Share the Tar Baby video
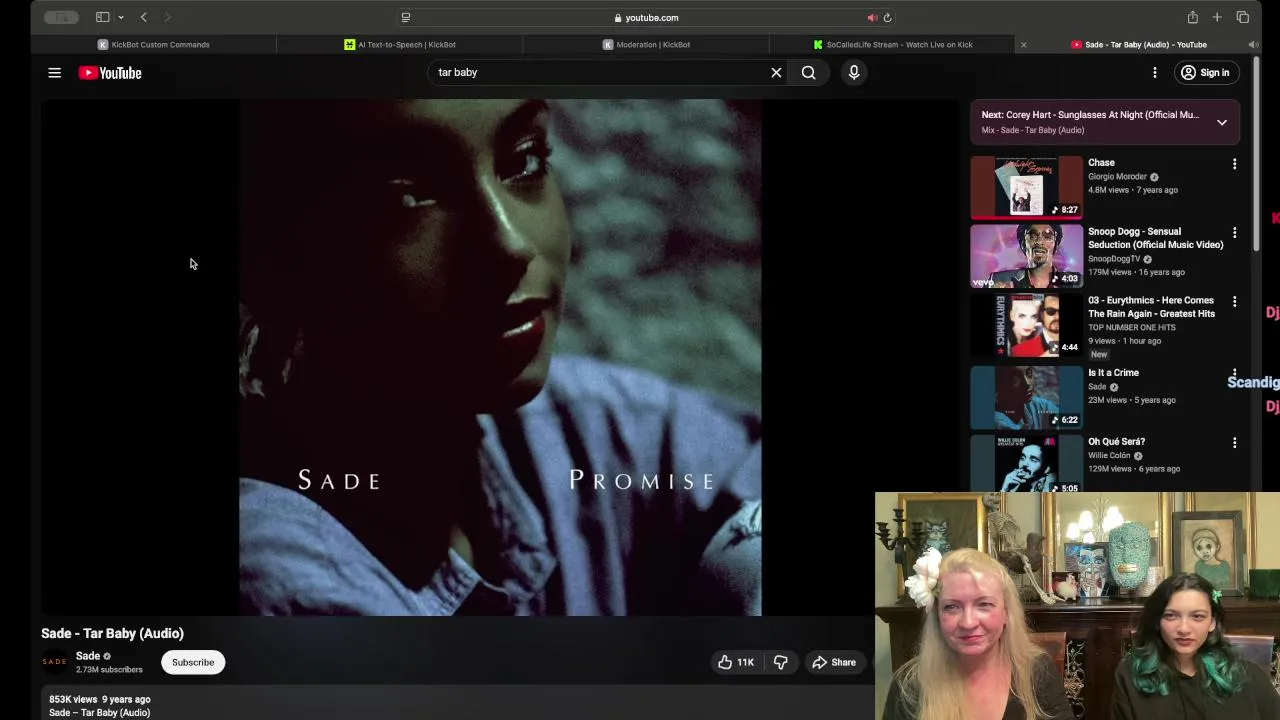1280x720 pixels. tap(834, 662)
